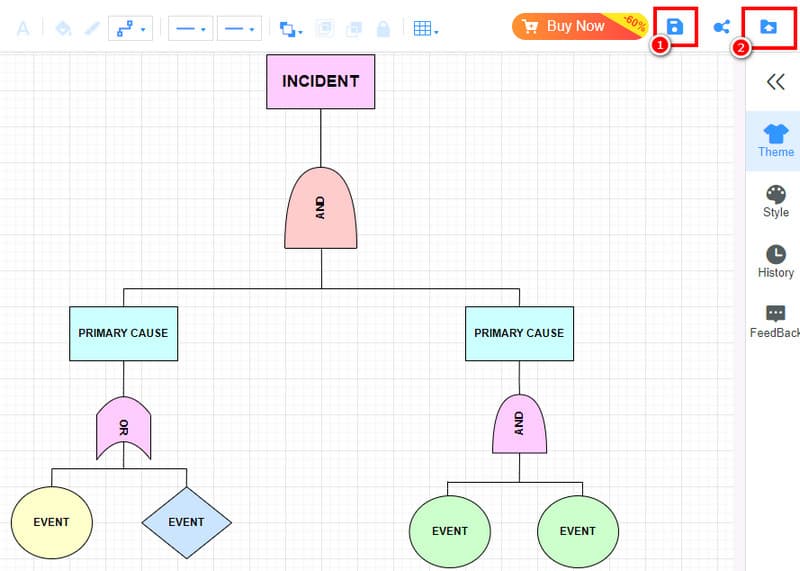Select the top red AND gate
This screenshot has height=571, width=800.
[x=320, y=208]
